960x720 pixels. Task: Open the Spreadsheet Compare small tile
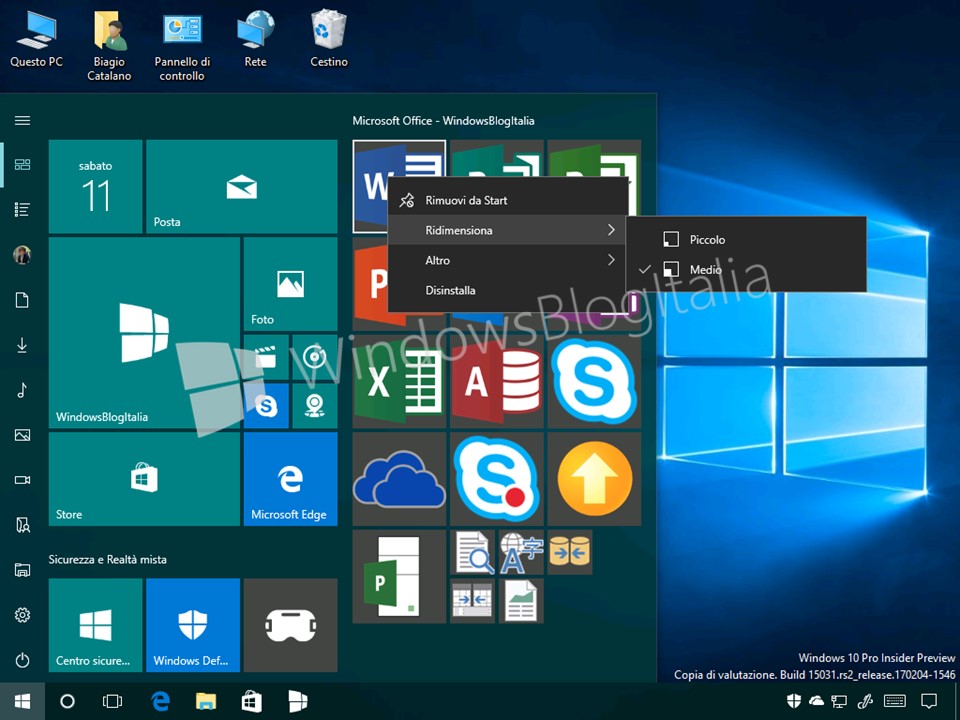click(x=473, y=601)
